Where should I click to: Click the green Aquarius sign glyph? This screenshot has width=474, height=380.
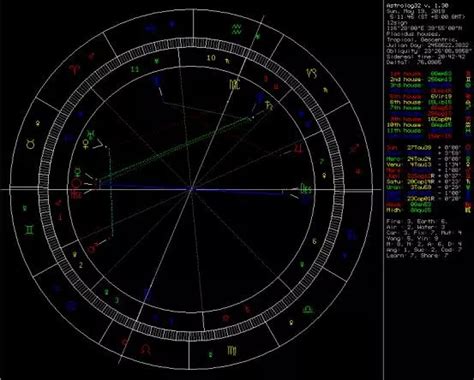point(237,29)
